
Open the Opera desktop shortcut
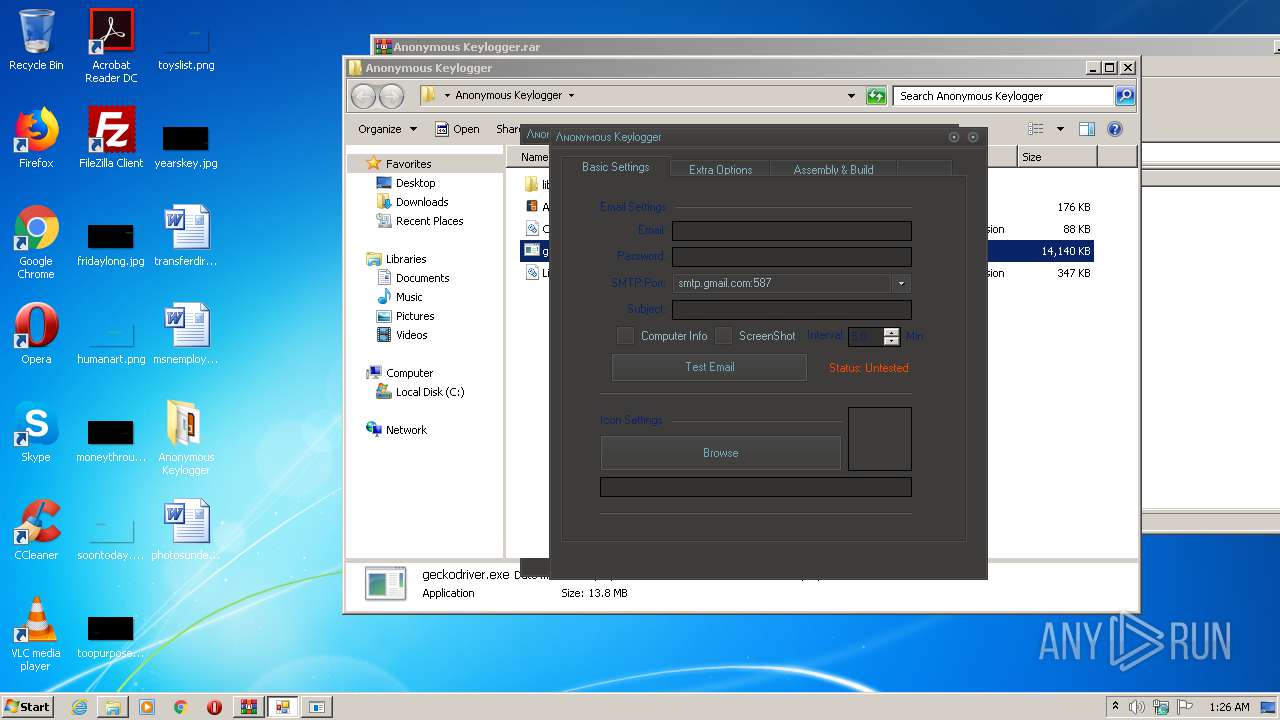click(x=36, y=334)
